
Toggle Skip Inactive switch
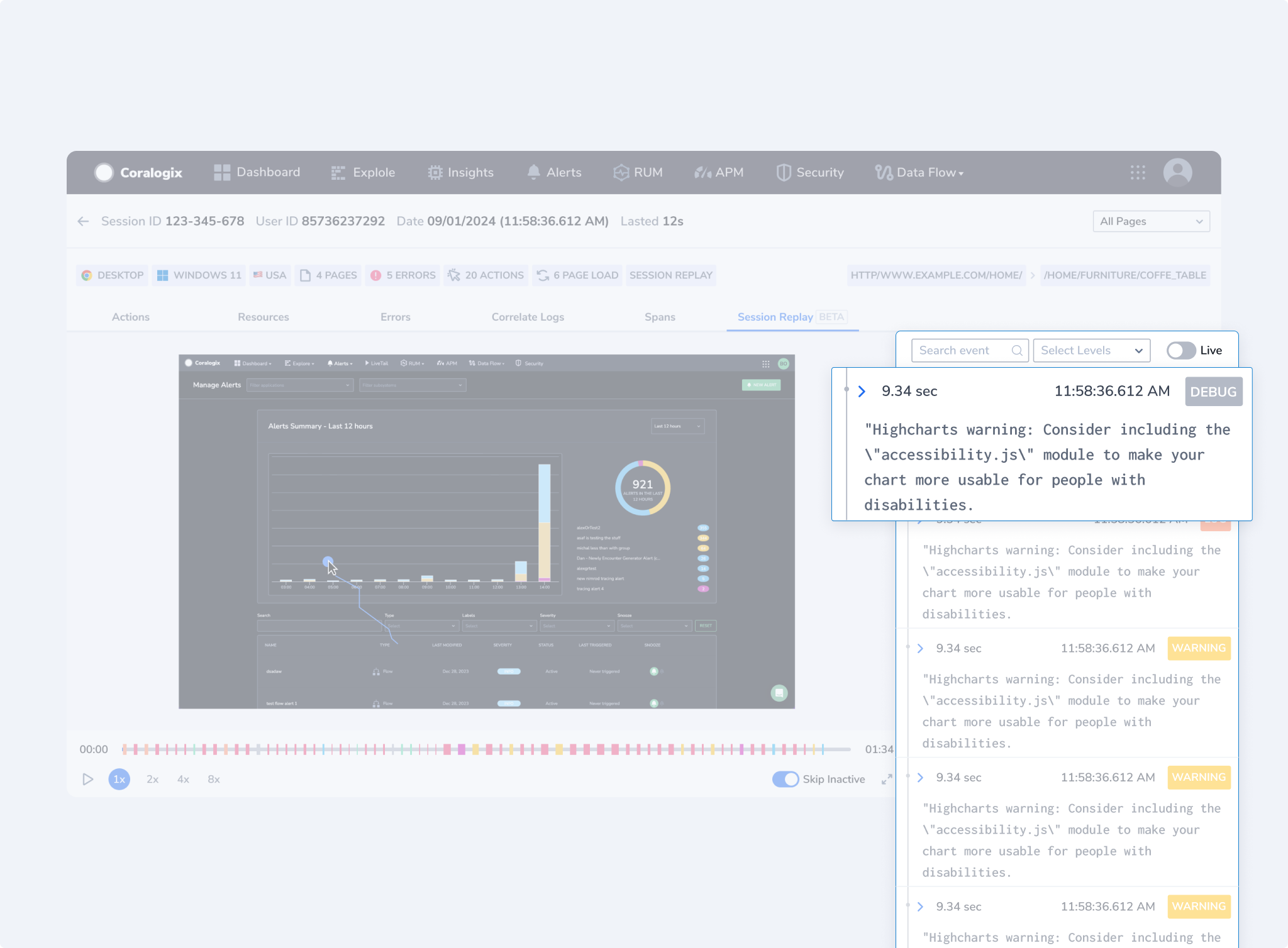coord(786,780)
